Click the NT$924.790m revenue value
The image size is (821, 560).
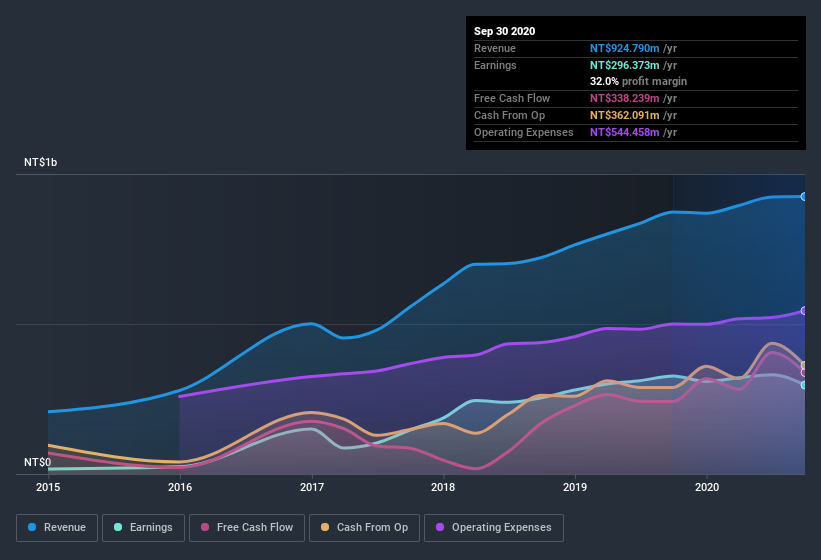point(625,48)
